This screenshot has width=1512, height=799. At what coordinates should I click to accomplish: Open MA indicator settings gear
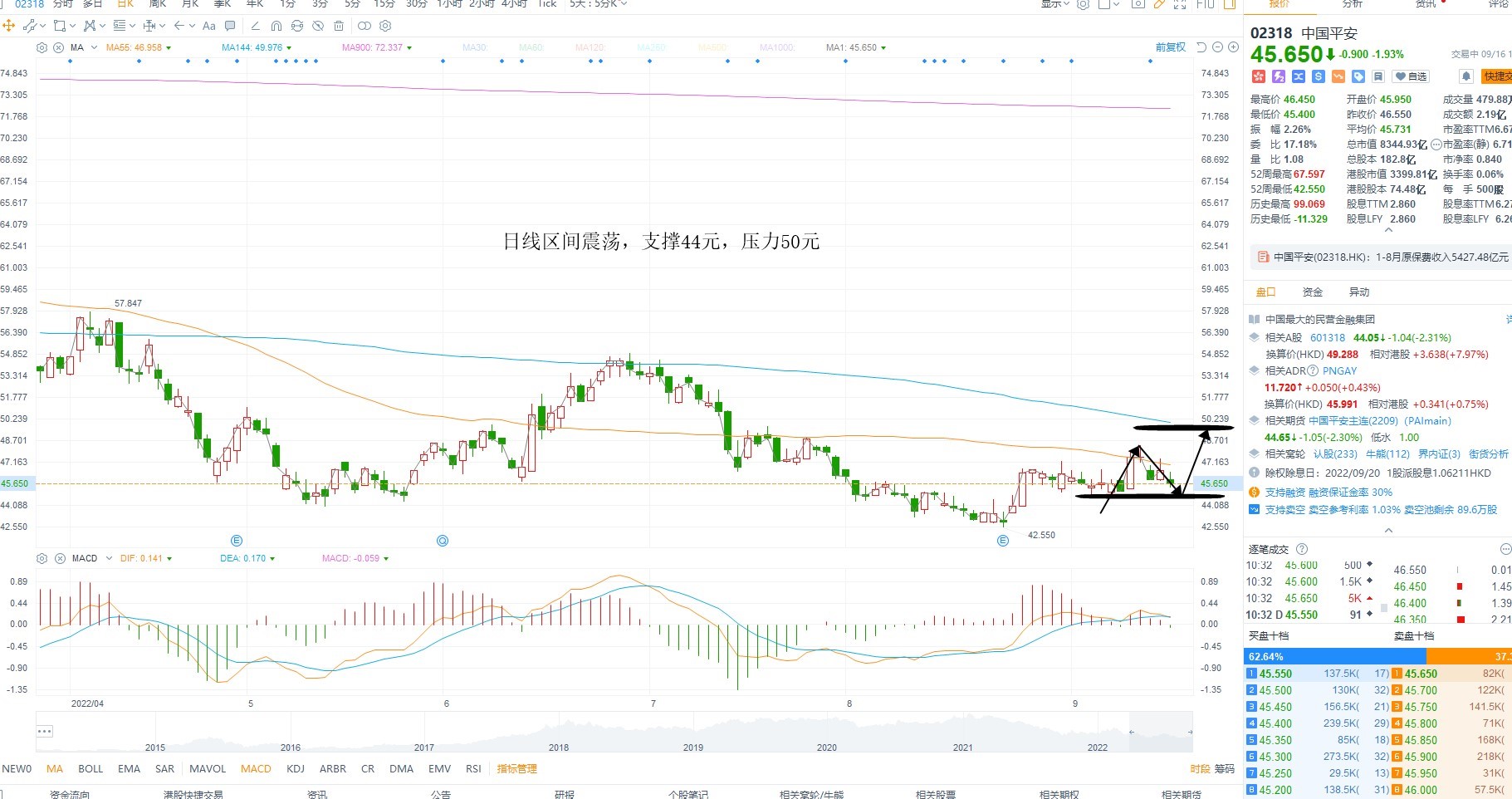[x=42, y=47]
